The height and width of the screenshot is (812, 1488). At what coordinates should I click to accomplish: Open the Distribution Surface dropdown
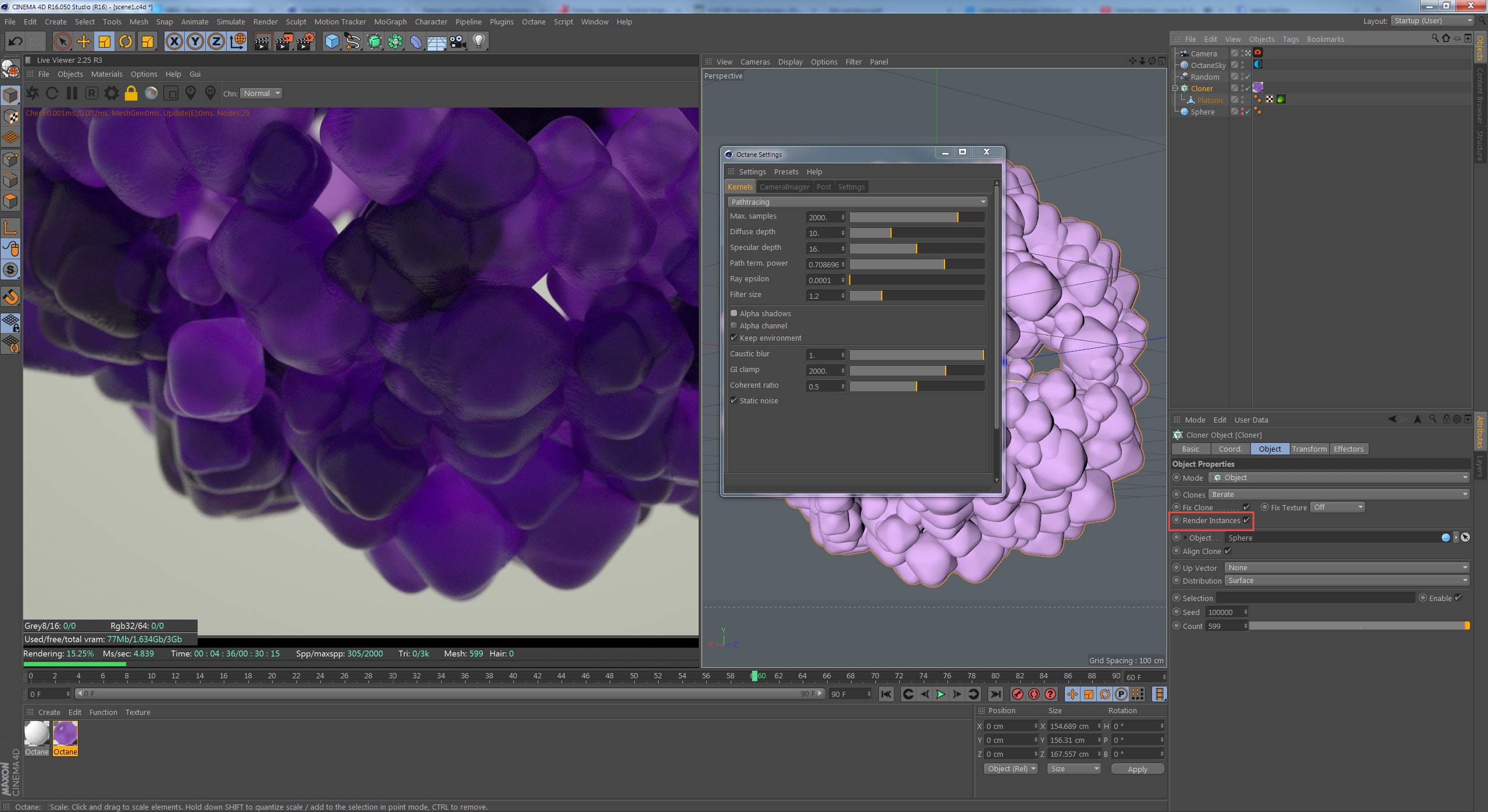[x=1347, y=581]
